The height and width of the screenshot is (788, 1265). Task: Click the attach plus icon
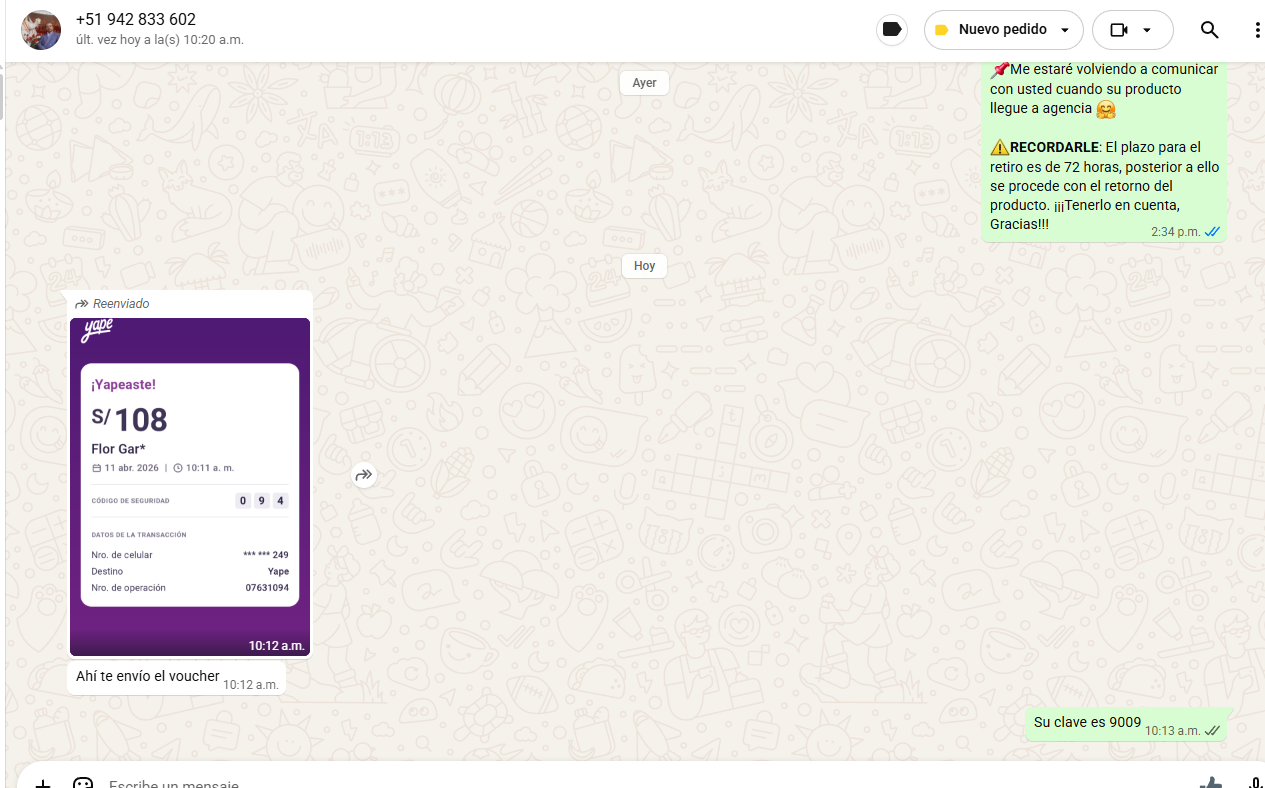tap(42, 783)
